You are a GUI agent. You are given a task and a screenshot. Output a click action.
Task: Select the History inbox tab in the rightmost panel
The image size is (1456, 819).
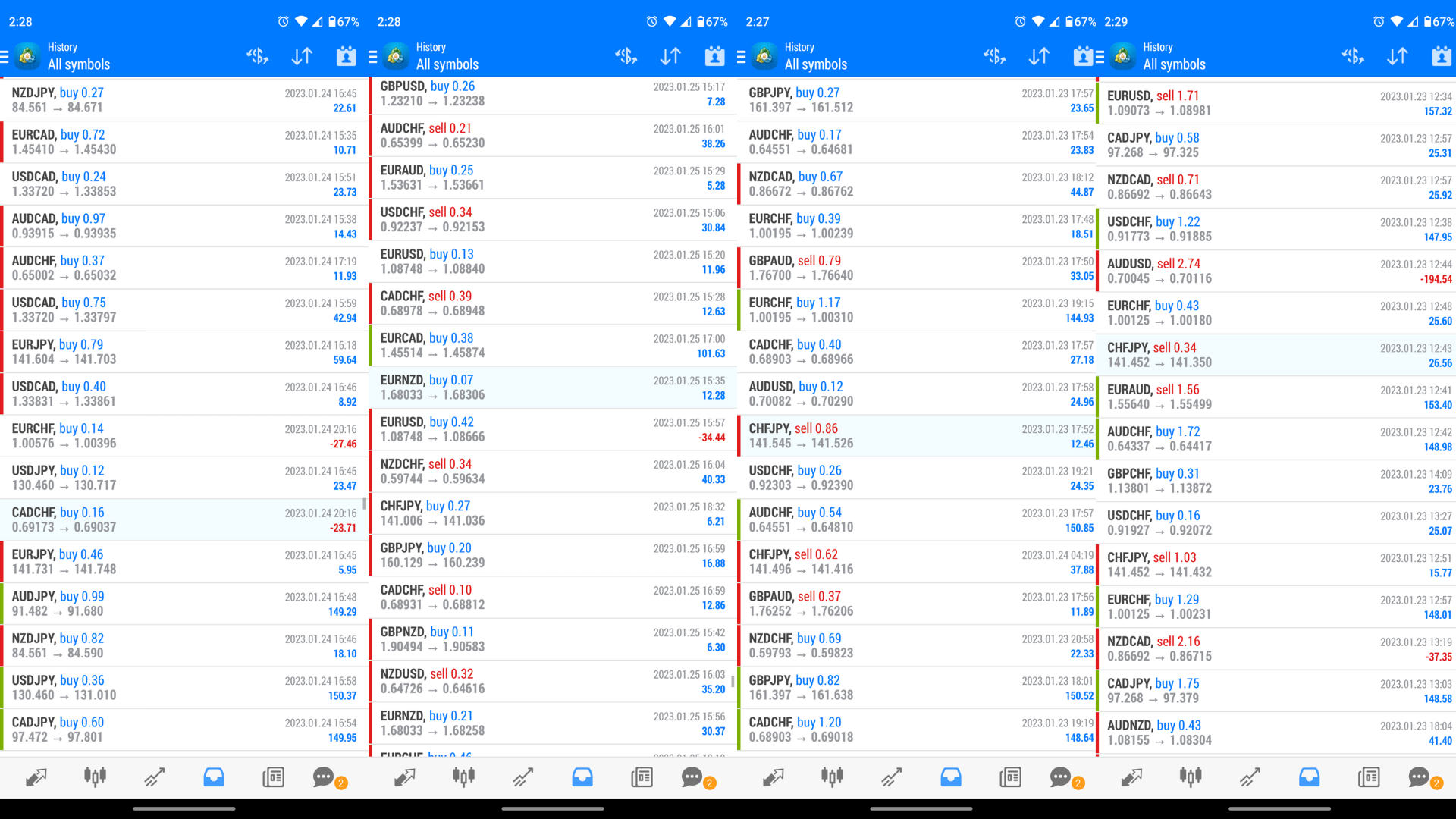pyautogui.click(x=1309, y=777)
